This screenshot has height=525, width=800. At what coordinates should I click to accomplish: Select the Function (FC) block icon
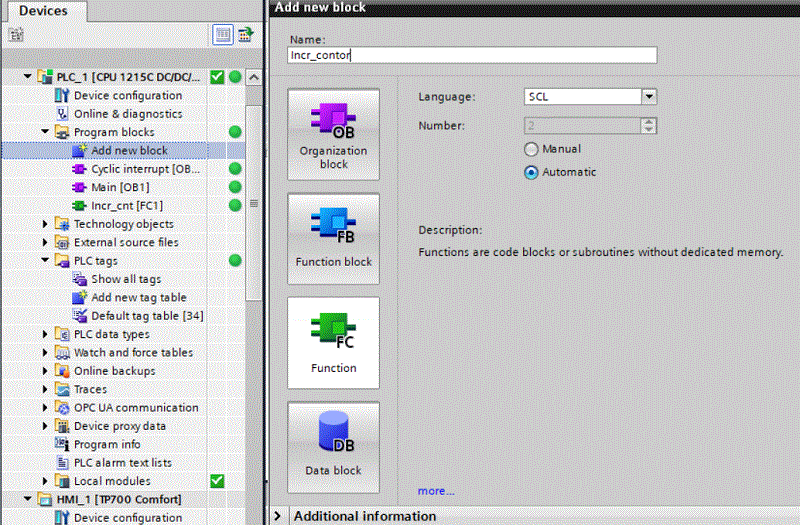[x=333, y=342]
